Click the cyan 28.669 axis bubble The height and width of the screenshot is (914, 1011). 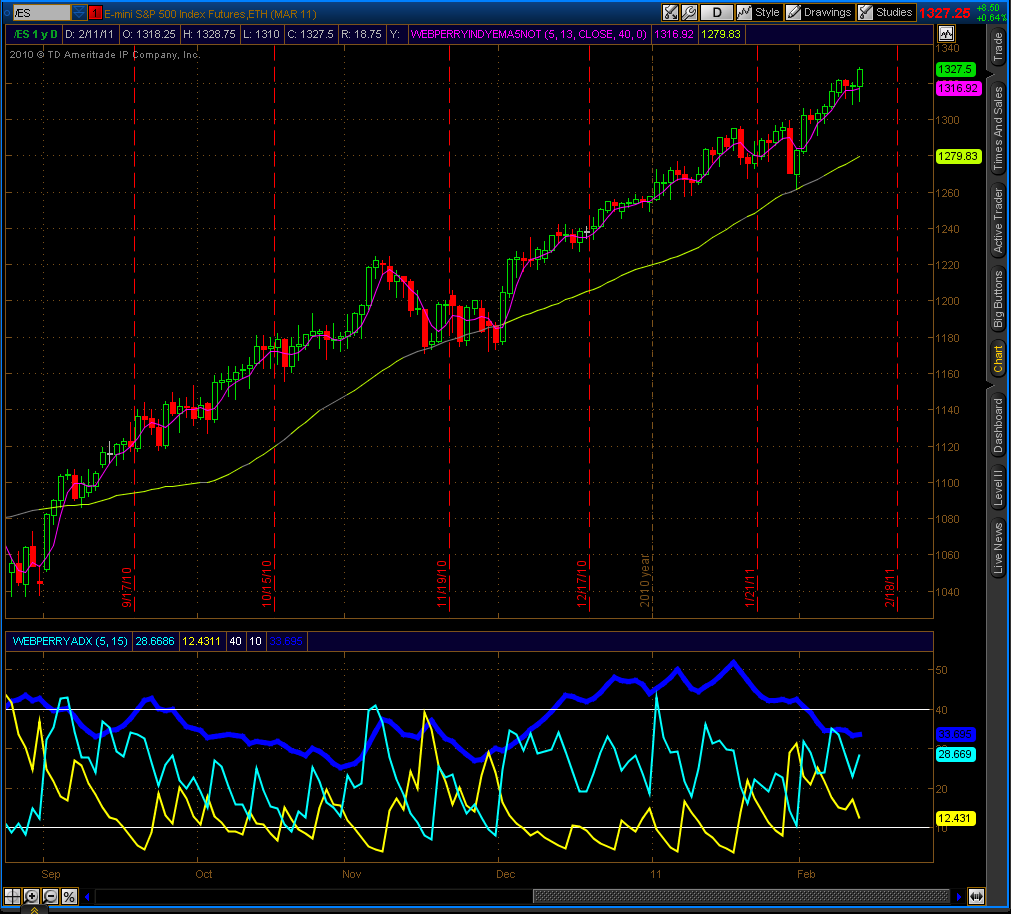pos(956,754)
